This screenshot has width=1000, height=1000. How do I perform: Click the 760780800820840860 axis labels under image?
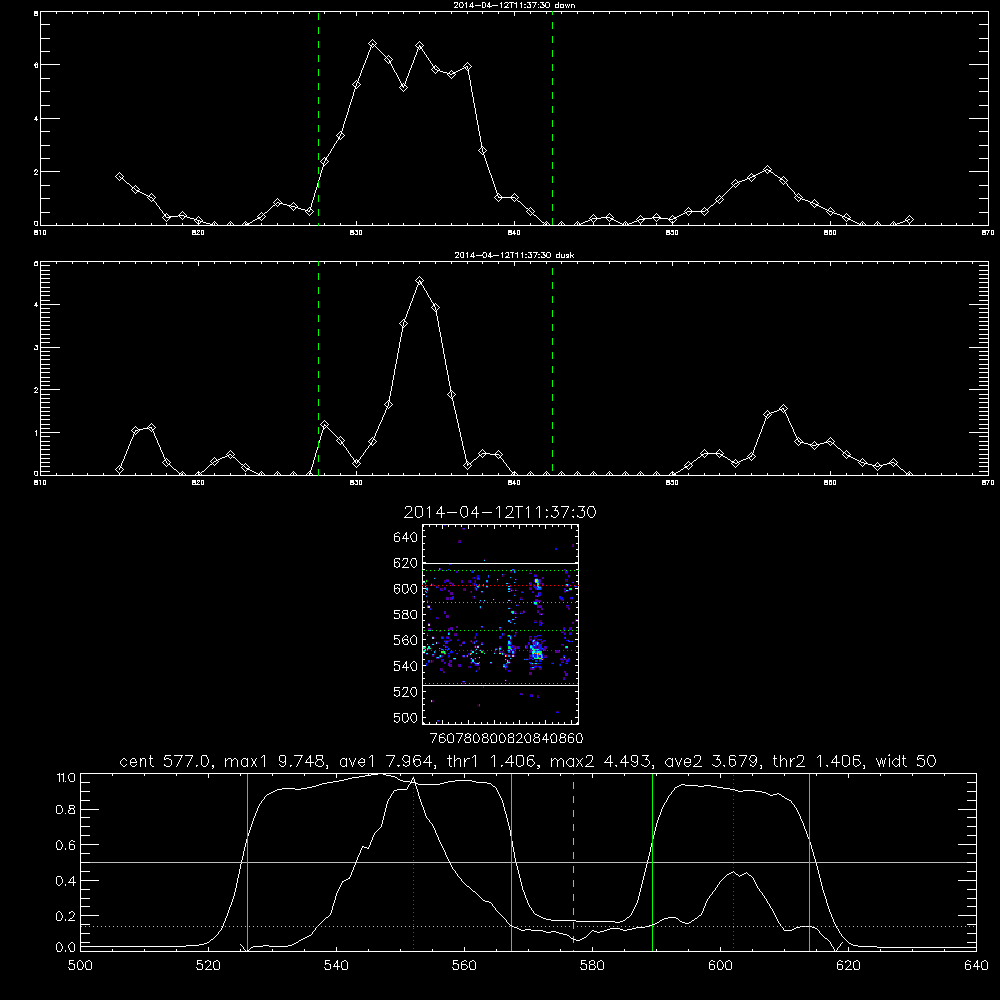507,739
